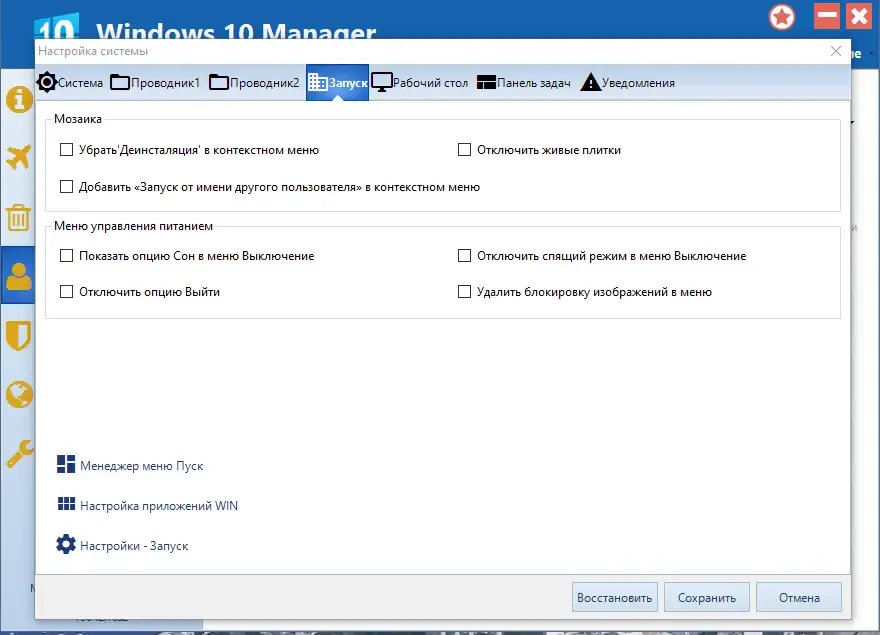Click the monitor icon beside Рабочий стол
Viewport: 880px width, 635px height.
coord(382,83)
